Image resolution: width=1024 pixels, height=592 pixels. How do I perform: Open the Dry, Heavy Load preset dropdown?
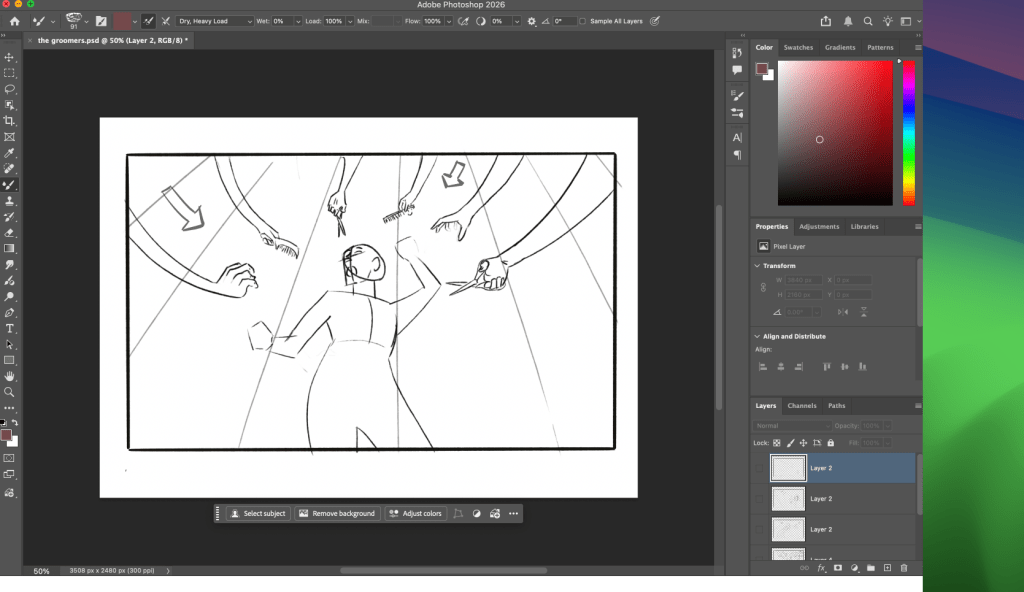[214, 21]
